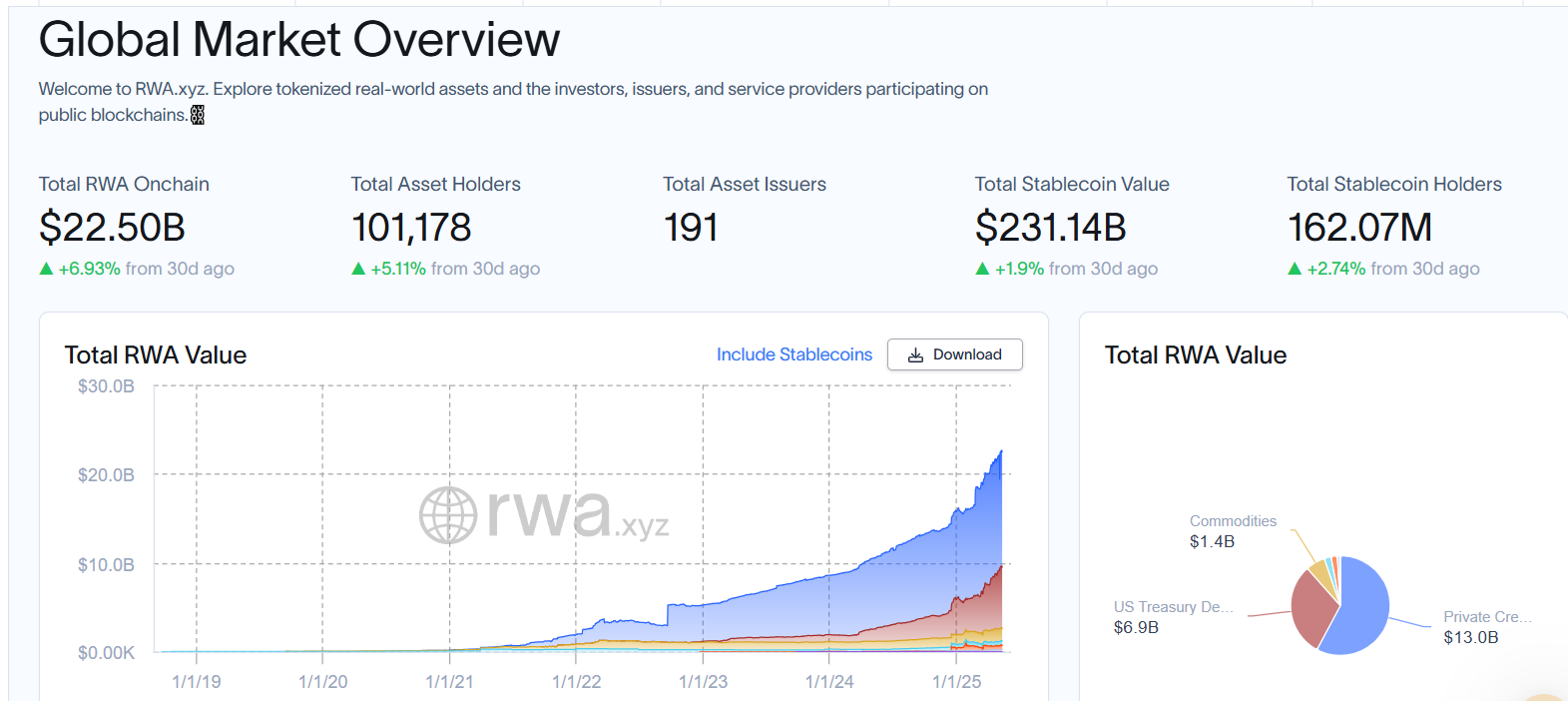Screen dimensions: 1568x701
Task: Click the $10.0B y-axis label
Action: (x=106, y=565)
